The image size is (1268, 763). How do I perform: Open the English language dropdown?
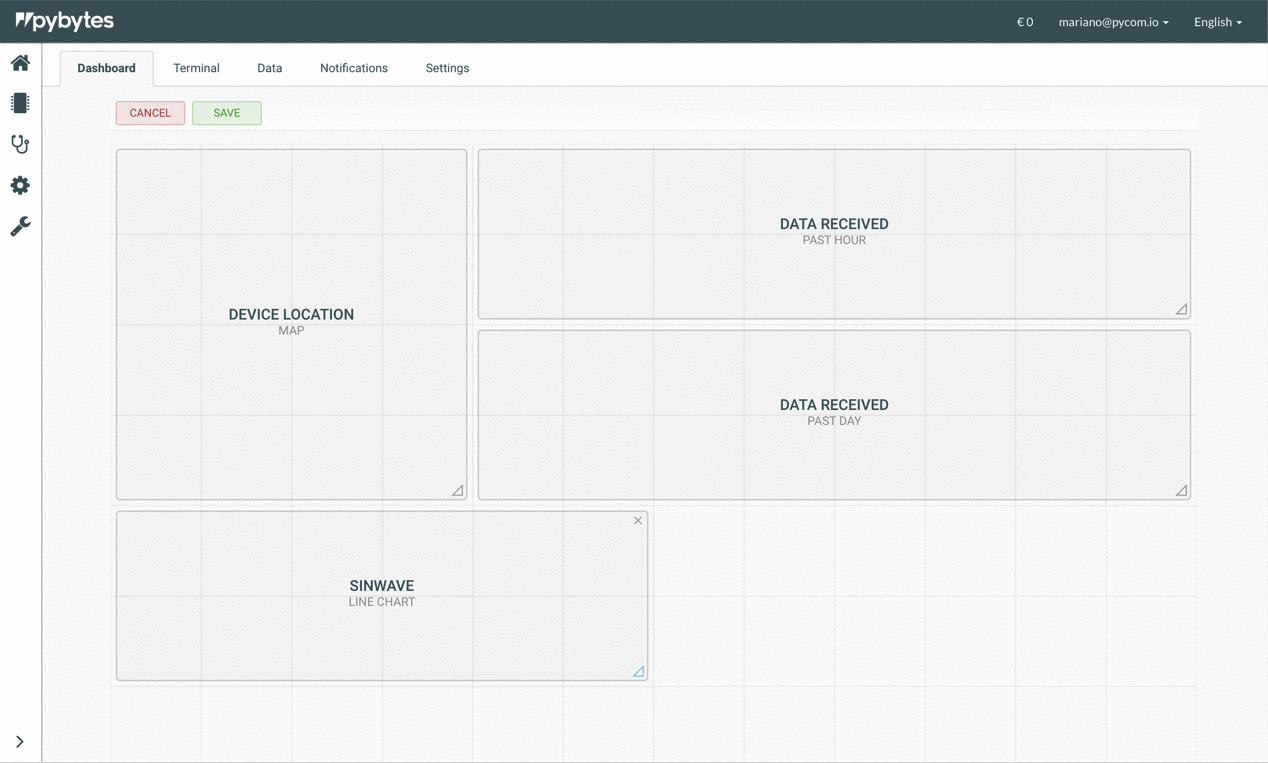coord(1218,22)
